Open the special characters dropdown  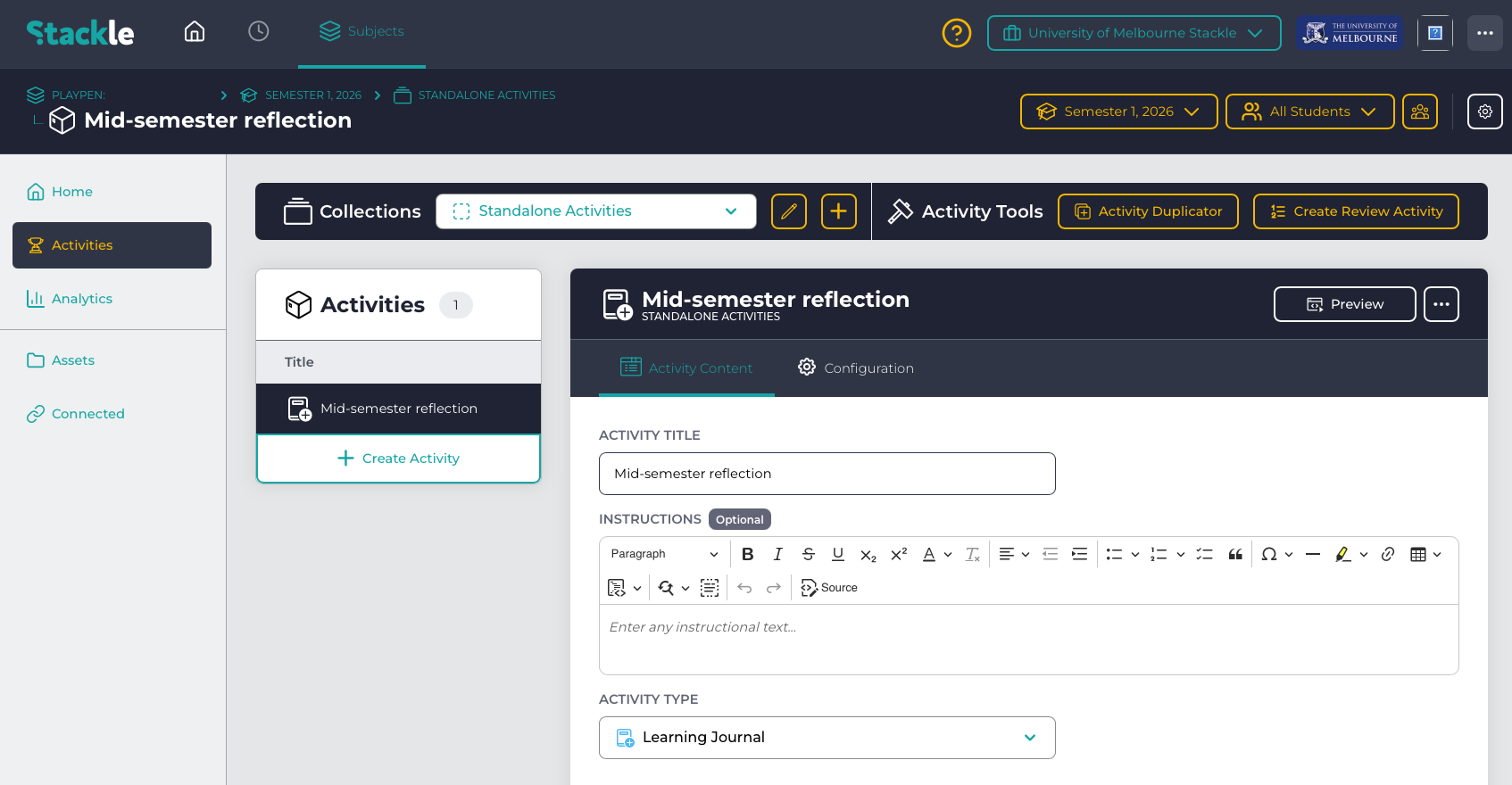pos(1277,554)
